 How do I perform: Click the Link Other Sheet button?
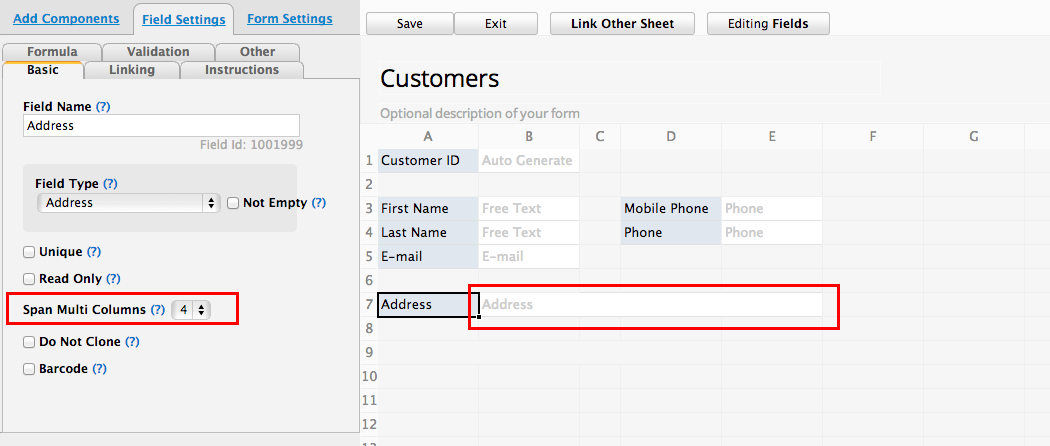622,23
